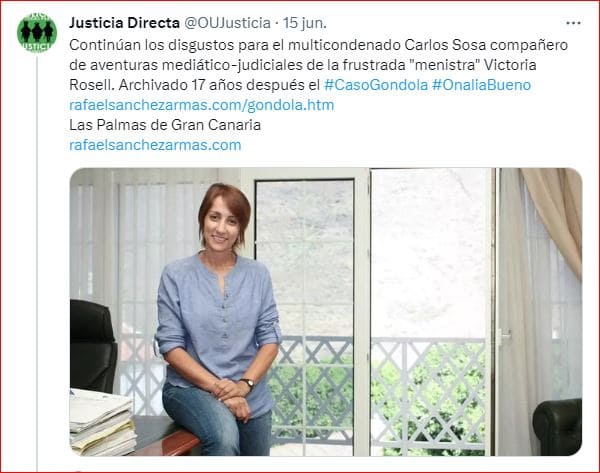
Task: Click the Justicia Directa green avatar
Action: click(x=37, y=33)
